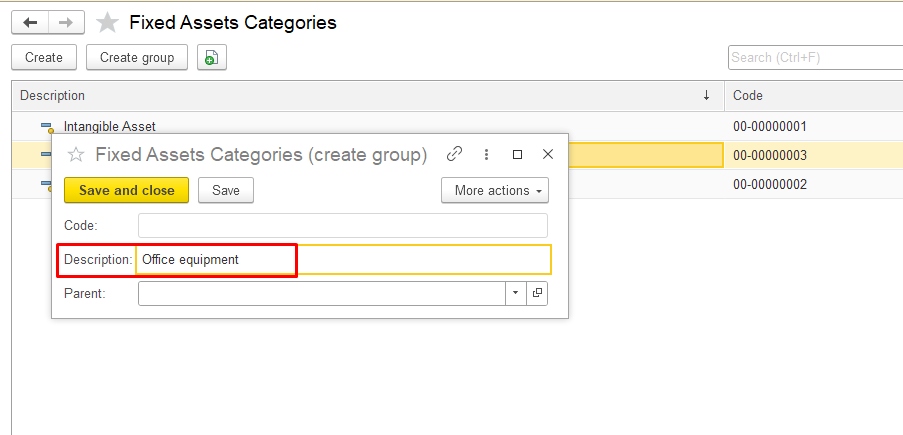Open the More actions dropdown

(x=494, y=190)
